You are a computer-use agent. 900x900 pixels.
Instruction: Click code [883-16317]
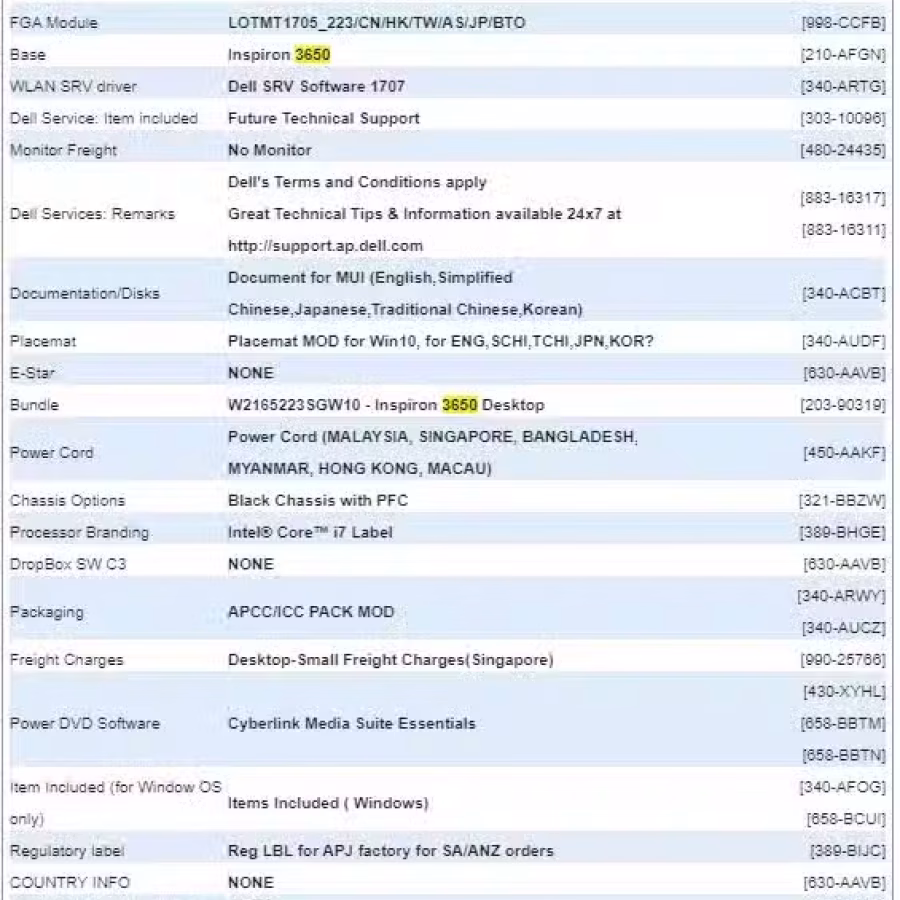tap(843, 198)
